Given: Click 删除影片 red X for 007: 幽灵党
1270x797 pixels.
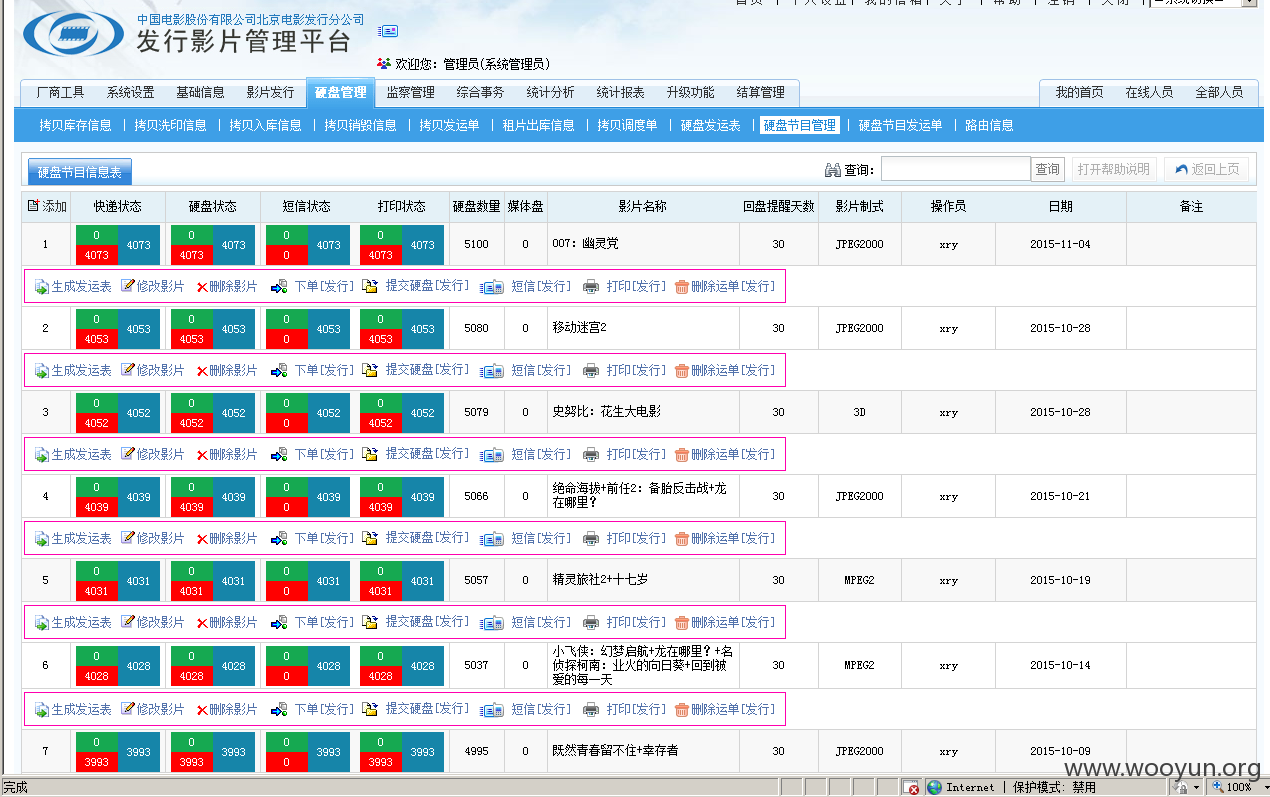Looking at the screenshot, I should click(202, 287).
